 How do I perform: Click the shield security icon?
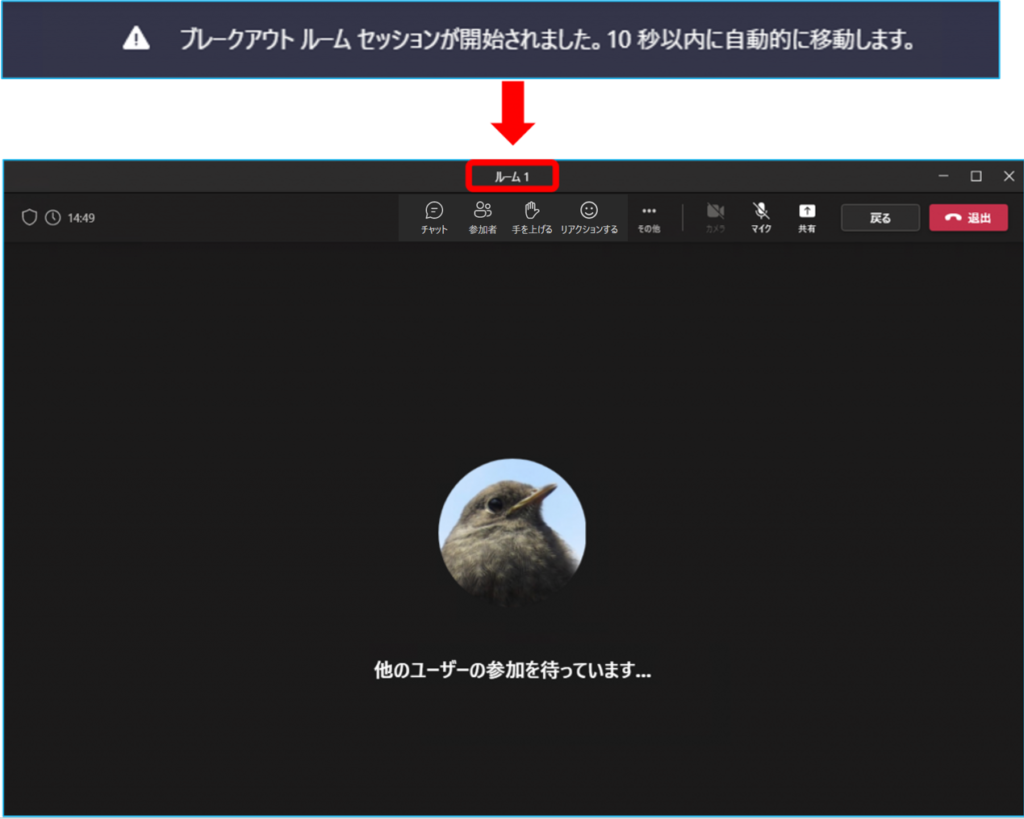pos(29,217)
